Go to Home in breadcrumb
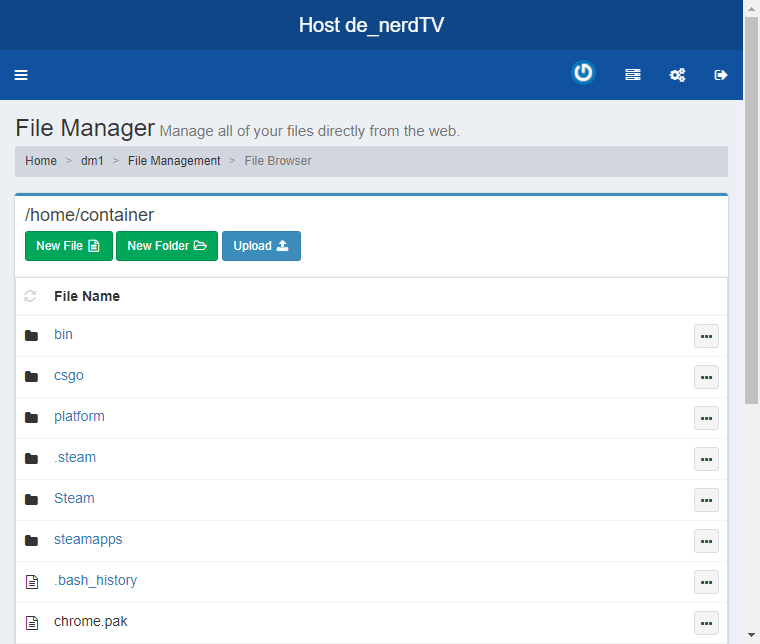760x644 pixels. coord(41,161)
